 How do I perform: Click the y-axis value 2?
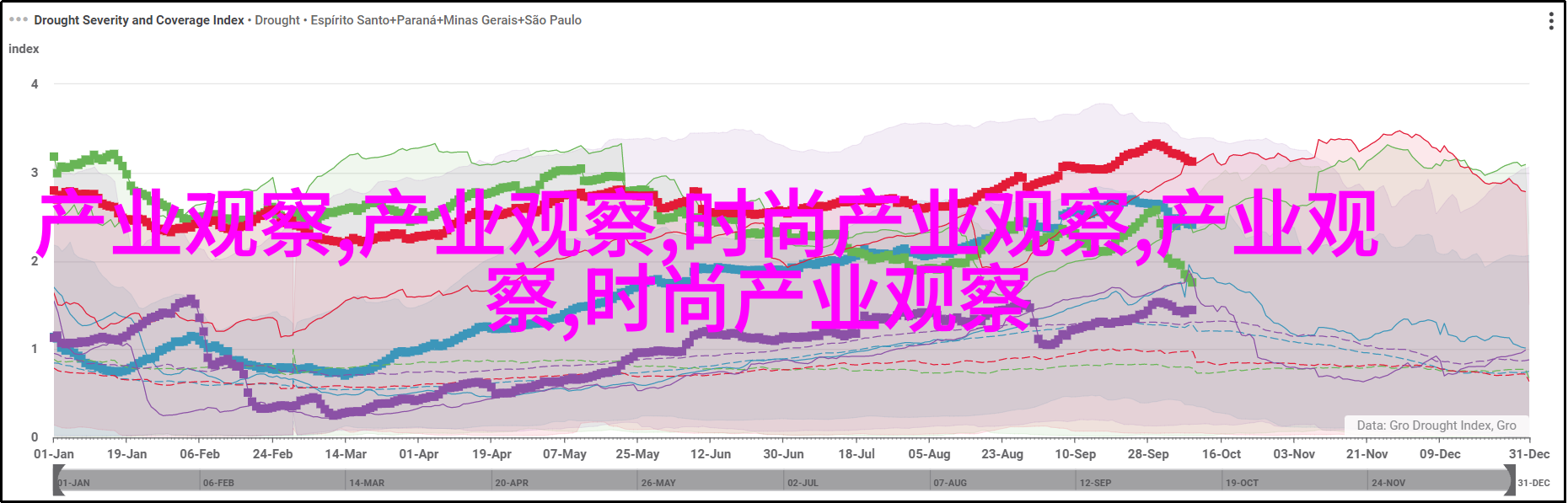pos(35,260)
